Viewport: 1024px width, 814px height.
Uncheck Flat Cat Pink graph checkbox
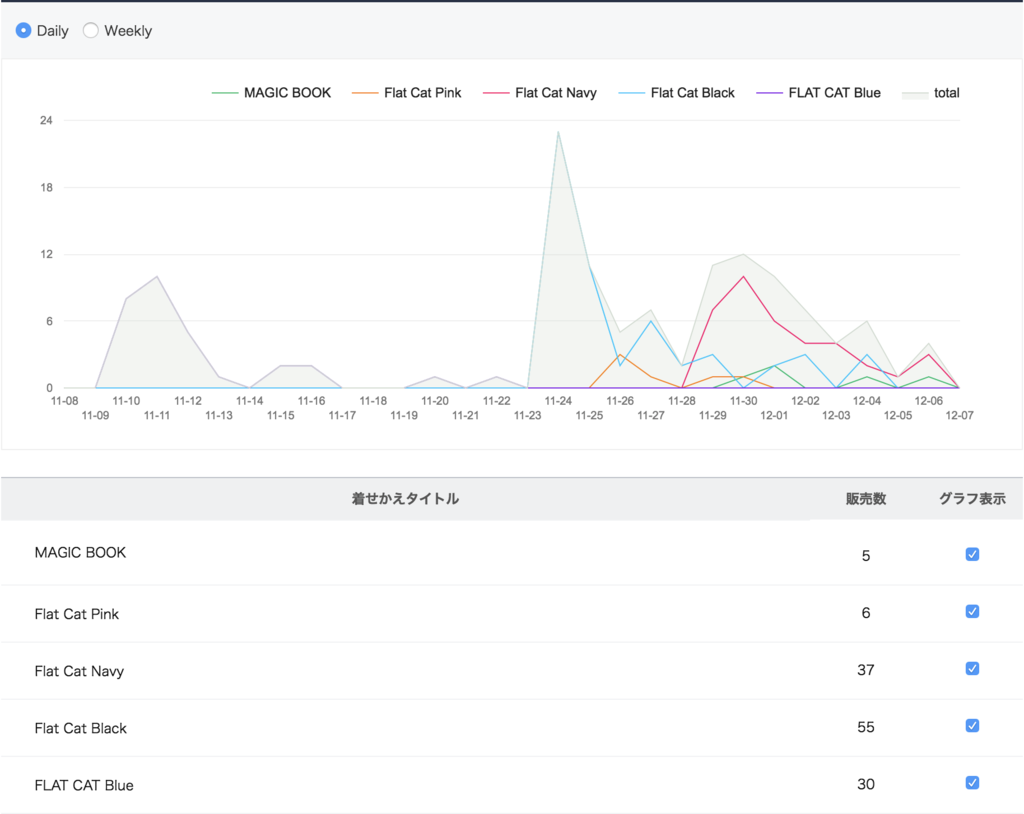[972, 611]
